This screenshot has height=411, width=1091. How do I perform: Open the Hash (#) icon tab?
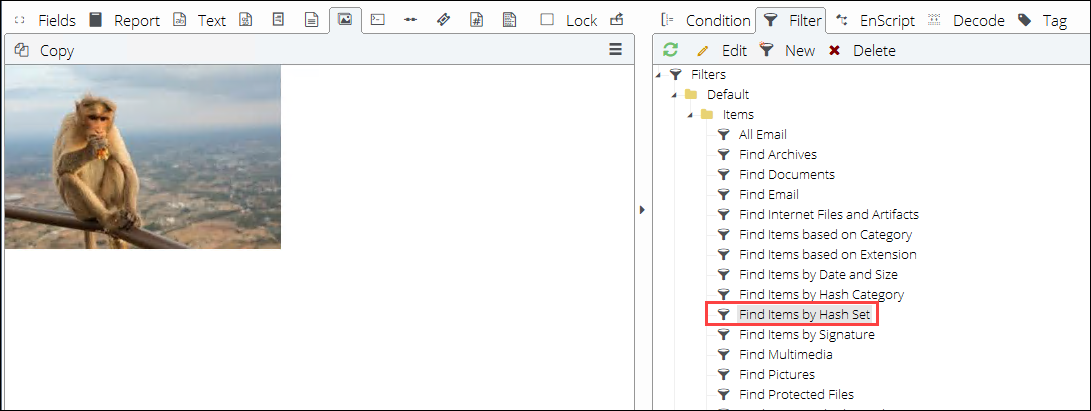476,20
